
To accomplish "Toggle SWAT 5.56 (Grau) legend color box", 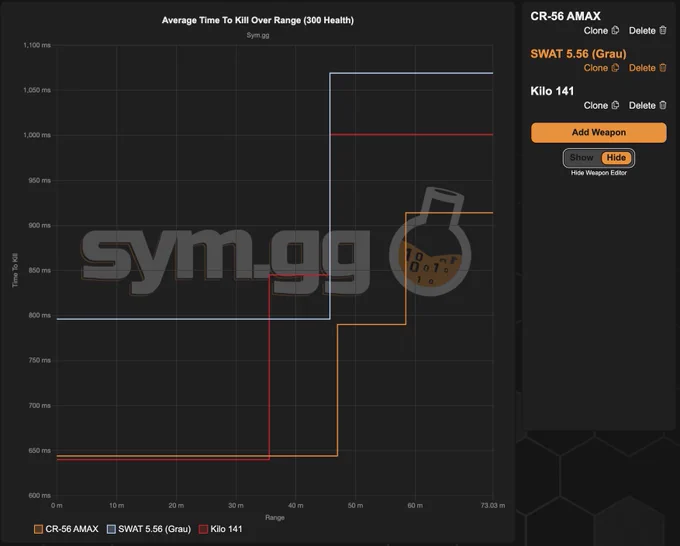I will click(x=111, y=529).
